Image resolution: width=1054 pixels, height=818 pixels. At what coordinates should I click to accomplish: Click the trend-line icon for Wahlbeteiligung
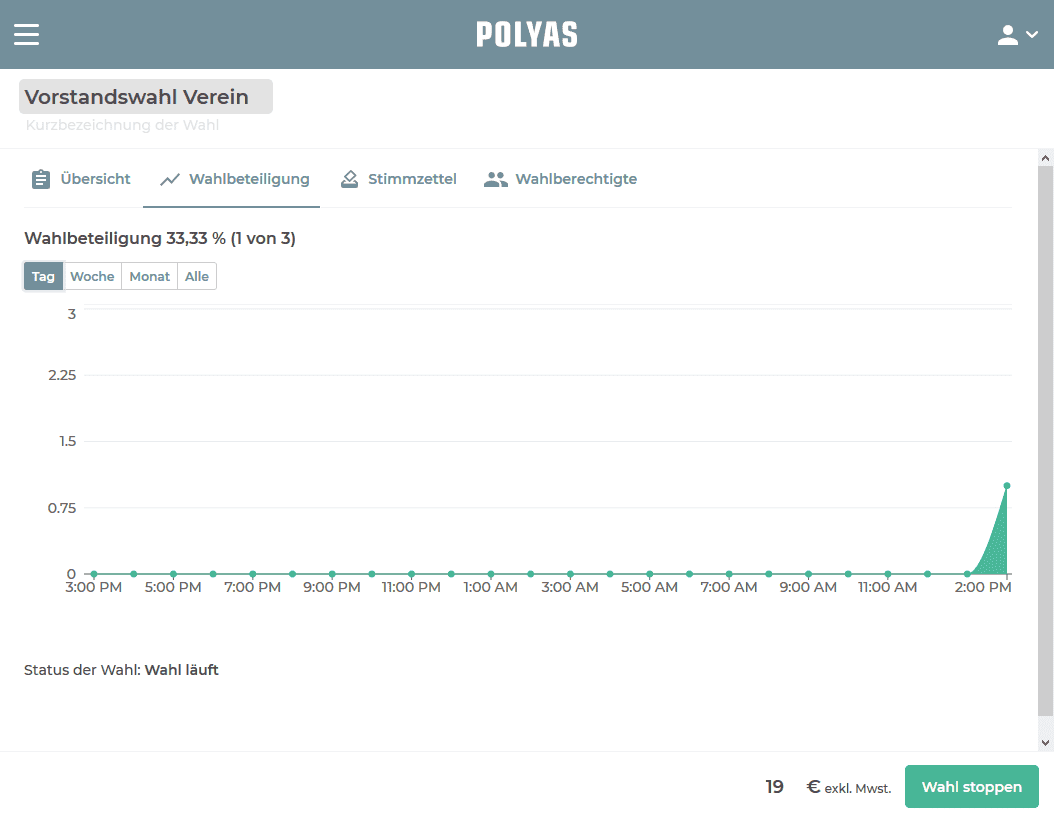pyautogui.click(x=170, y=179)
